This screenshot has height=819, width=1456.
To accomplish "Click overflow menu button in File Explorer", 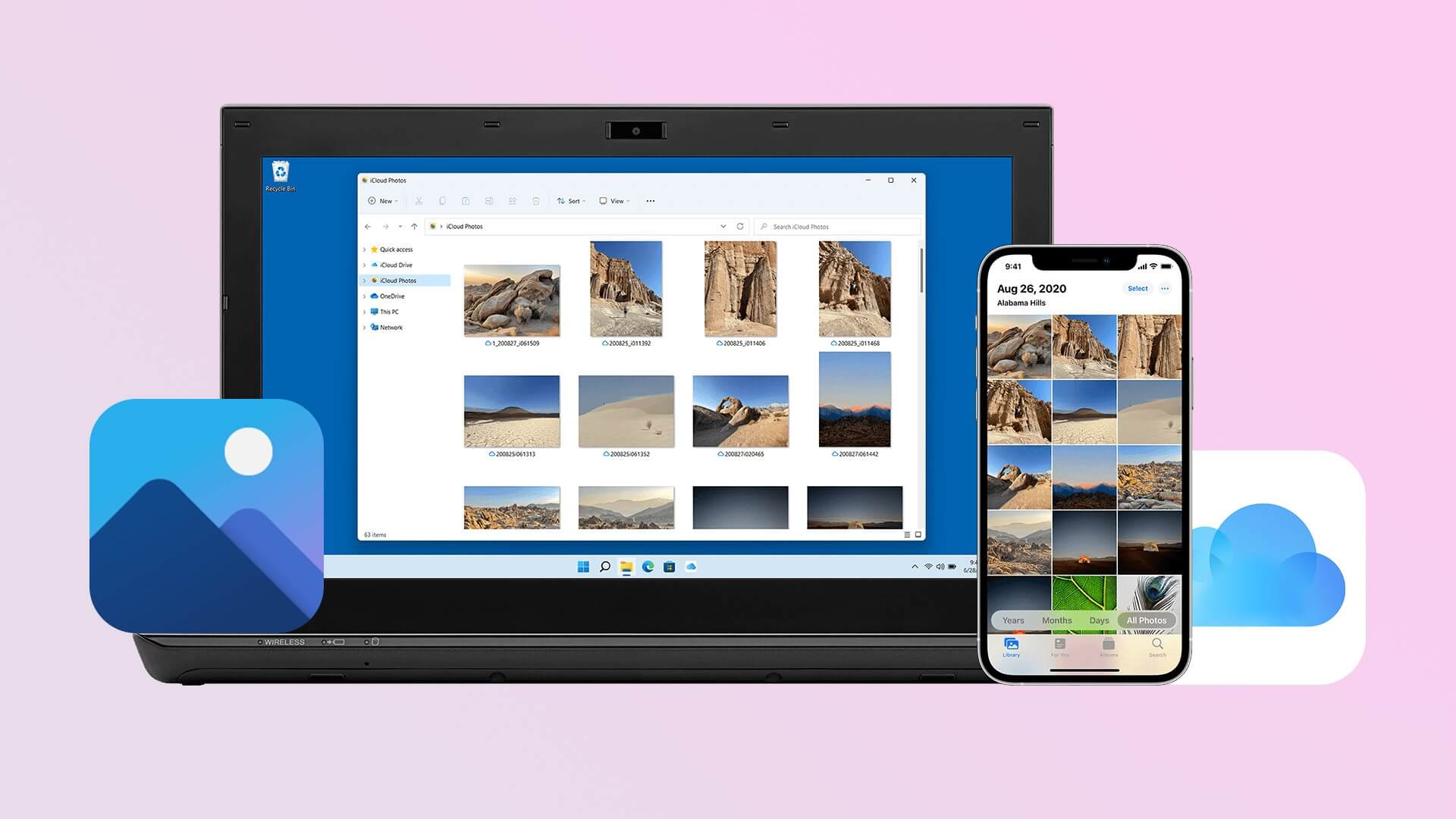I will tap(649, 201).
